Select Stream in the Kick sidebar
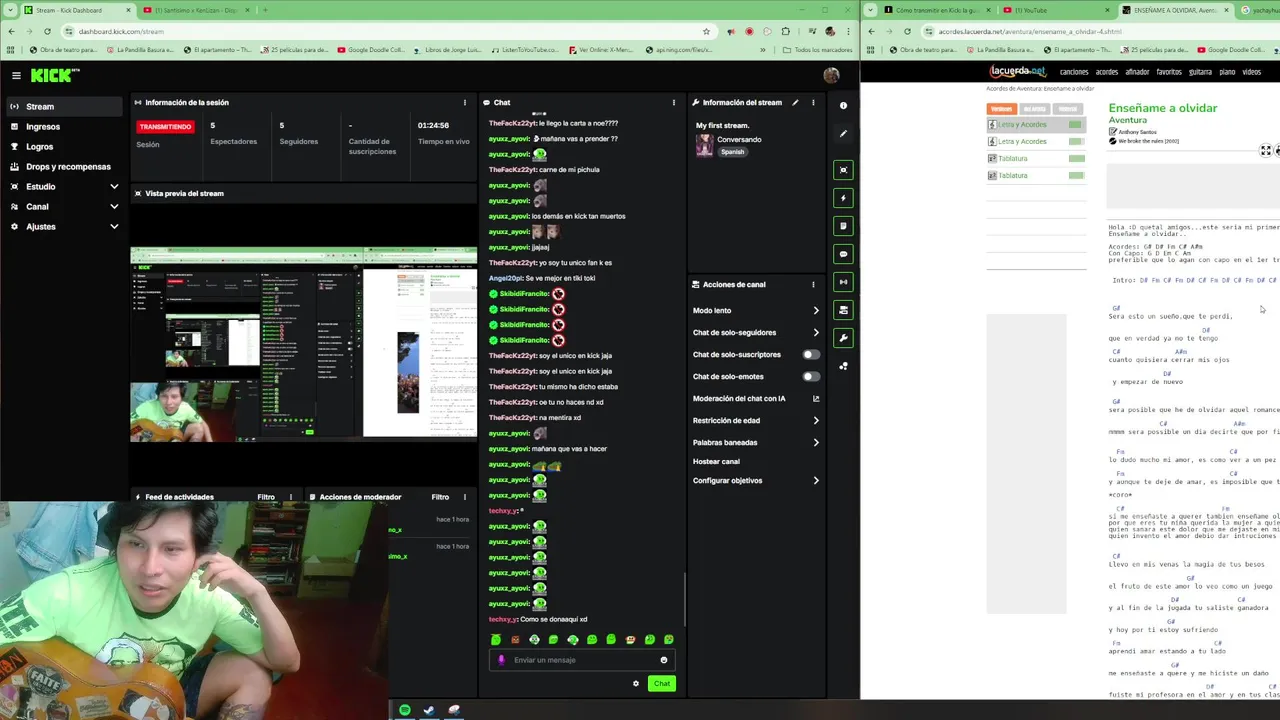Screen dimensions: 1280x720 click(65, 106)
